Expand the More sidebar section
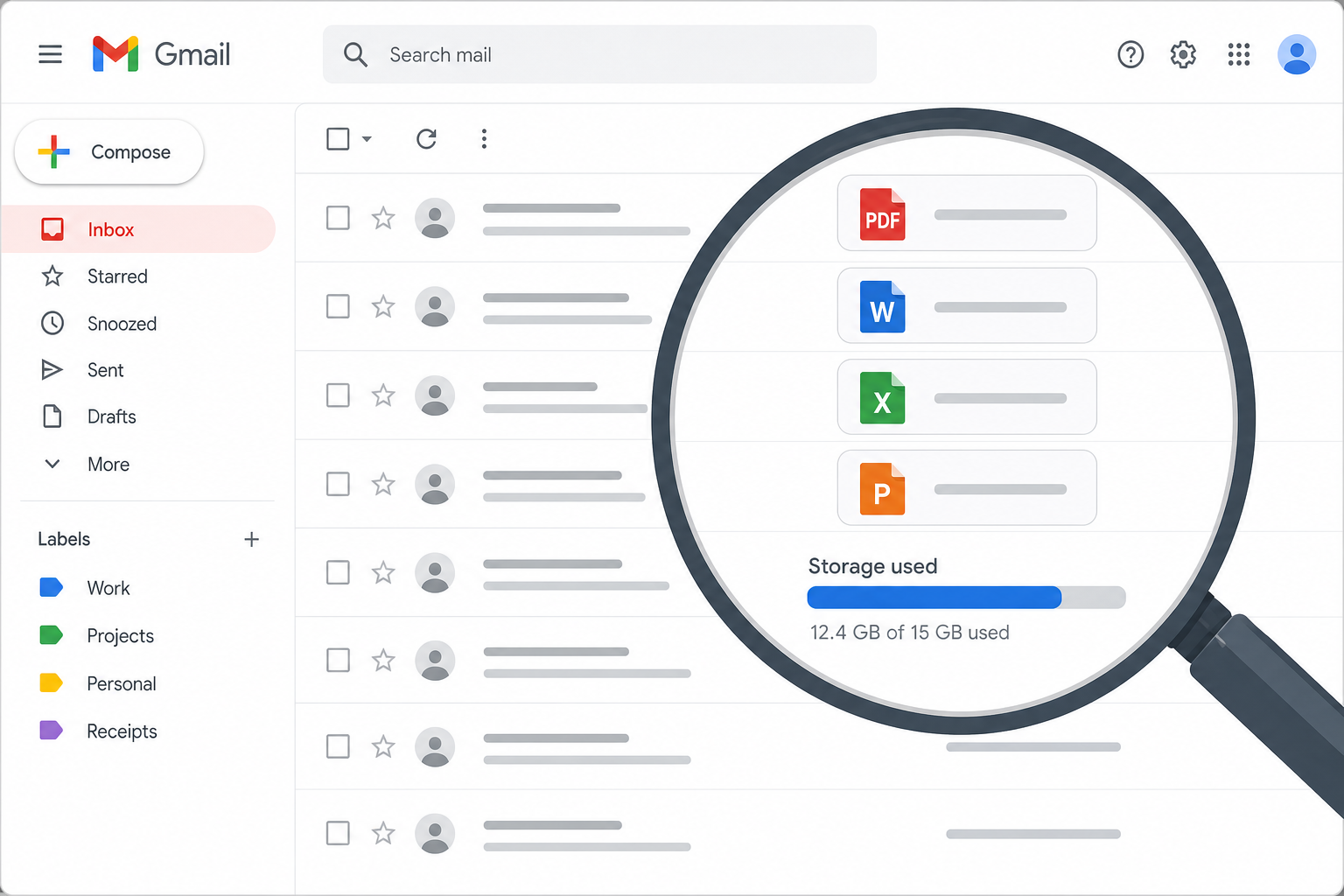Screen dimensions: 1344x896 coord(87,464)
